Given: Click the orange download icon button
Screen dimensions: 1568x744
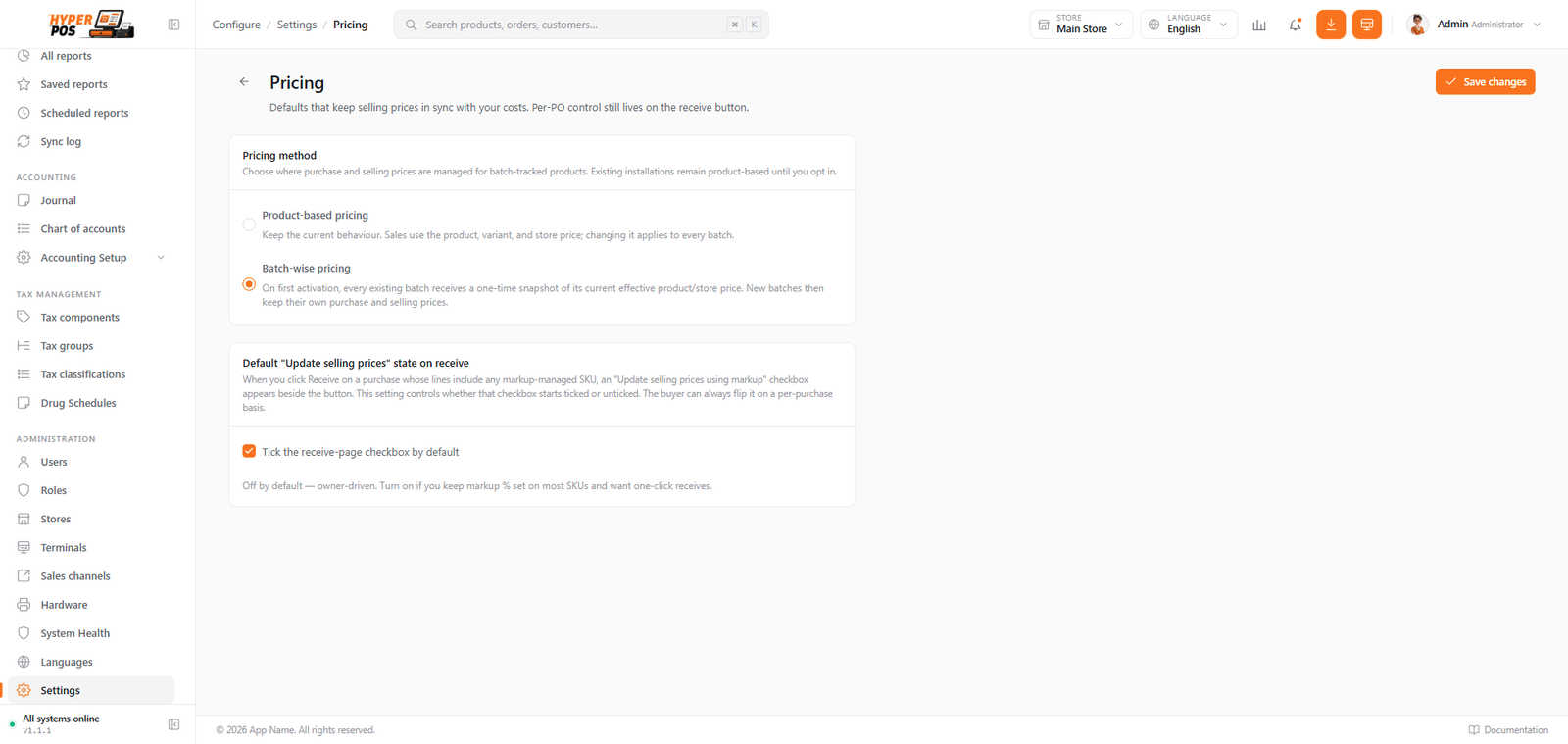Looking at the screenshot, I should click(x=1331, y=25).
